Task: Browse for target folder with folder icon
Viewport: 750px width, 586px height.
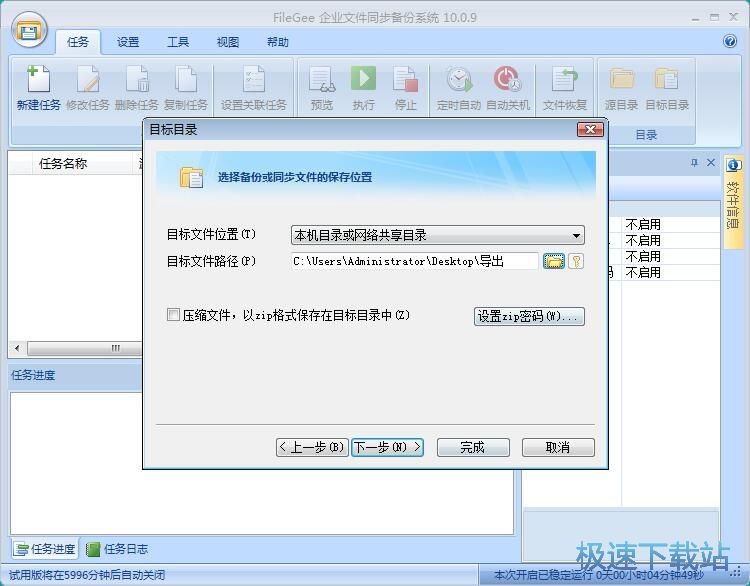Action: 554,261
